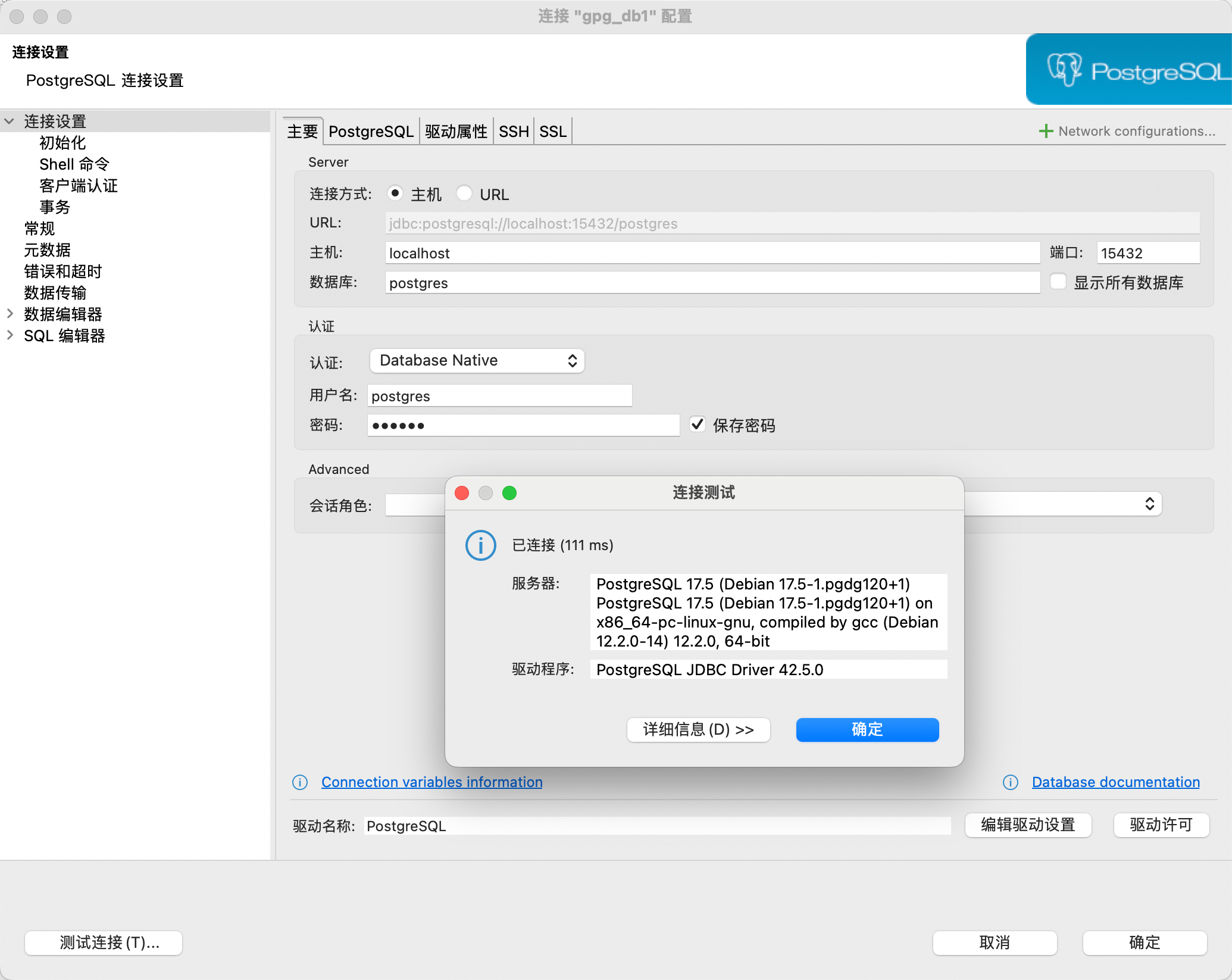The image size is (1232, 980).
Task: Enable 显示所有数据库 checkbox
Action: click(1058, 282)
